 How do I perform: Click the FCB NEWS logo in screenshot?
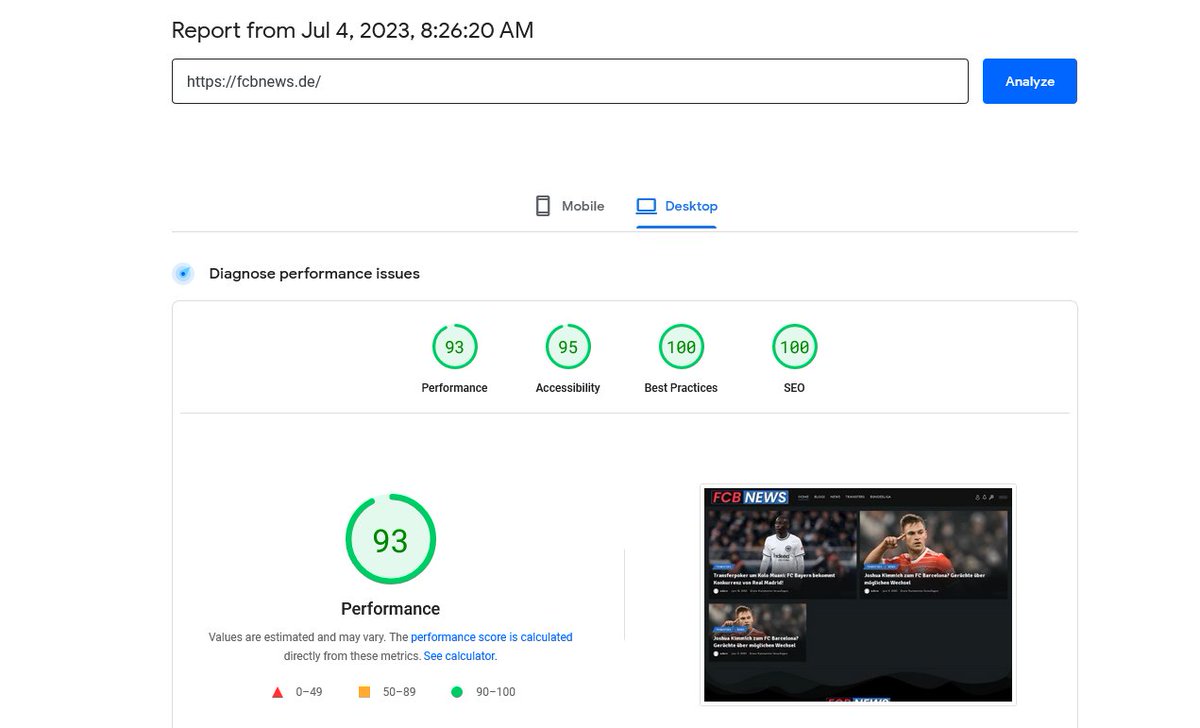pyautogui.click(x=750, y=497)
